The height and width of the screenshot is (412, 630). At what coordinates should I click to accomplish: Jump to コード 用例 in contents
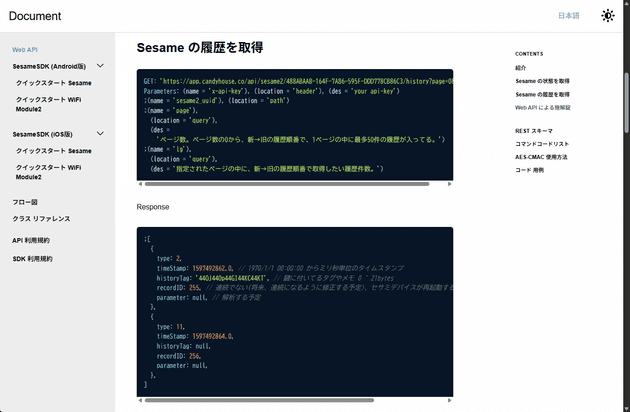[530, 170]
